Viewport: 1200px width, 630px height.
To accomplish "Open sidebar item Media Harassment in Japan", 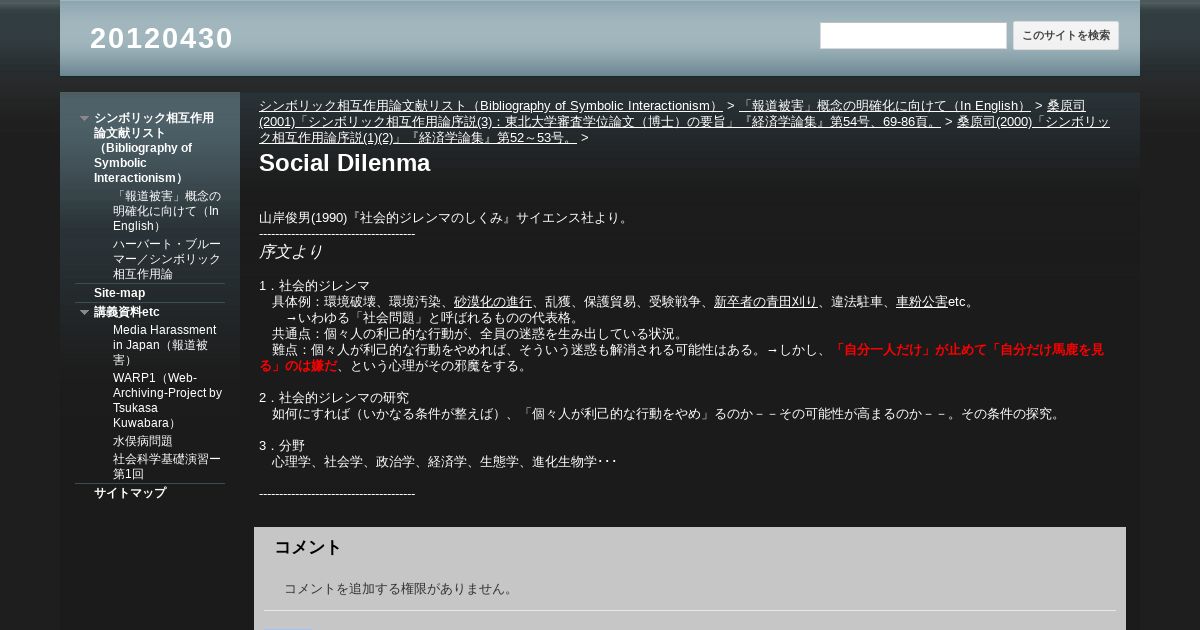I will [x=165, y=345].
